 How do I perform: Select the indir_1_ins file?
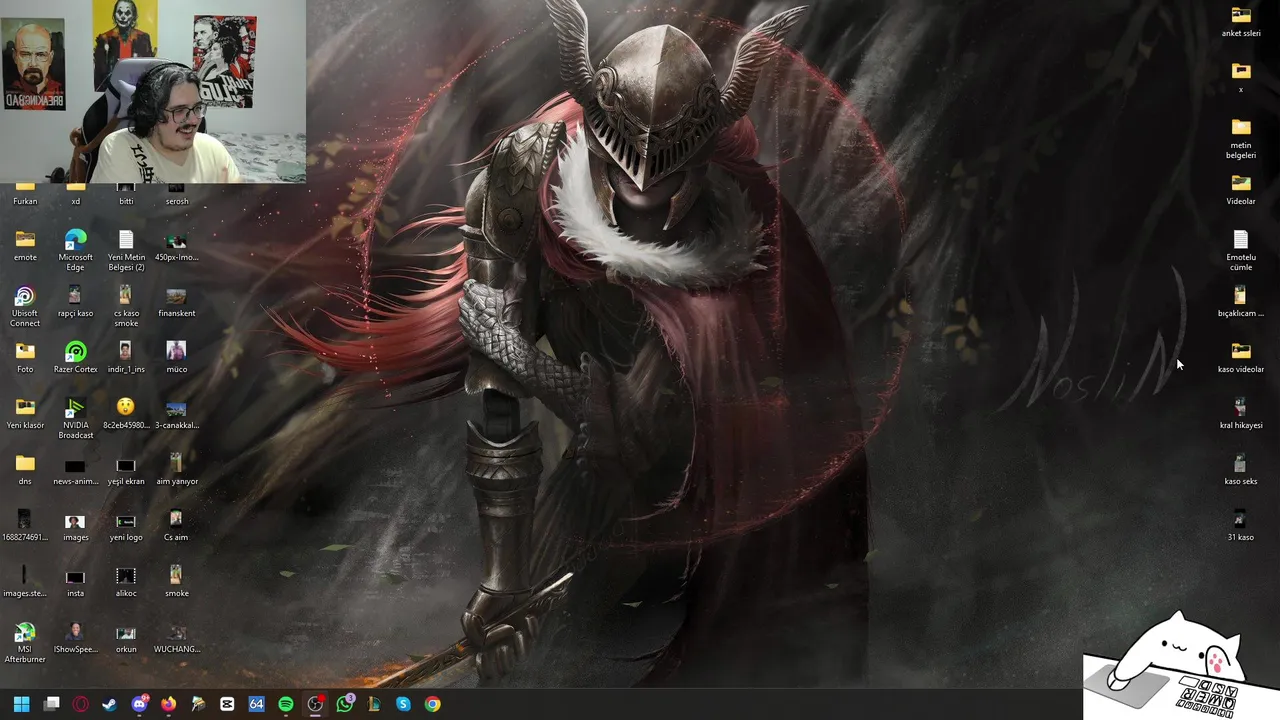126,358
